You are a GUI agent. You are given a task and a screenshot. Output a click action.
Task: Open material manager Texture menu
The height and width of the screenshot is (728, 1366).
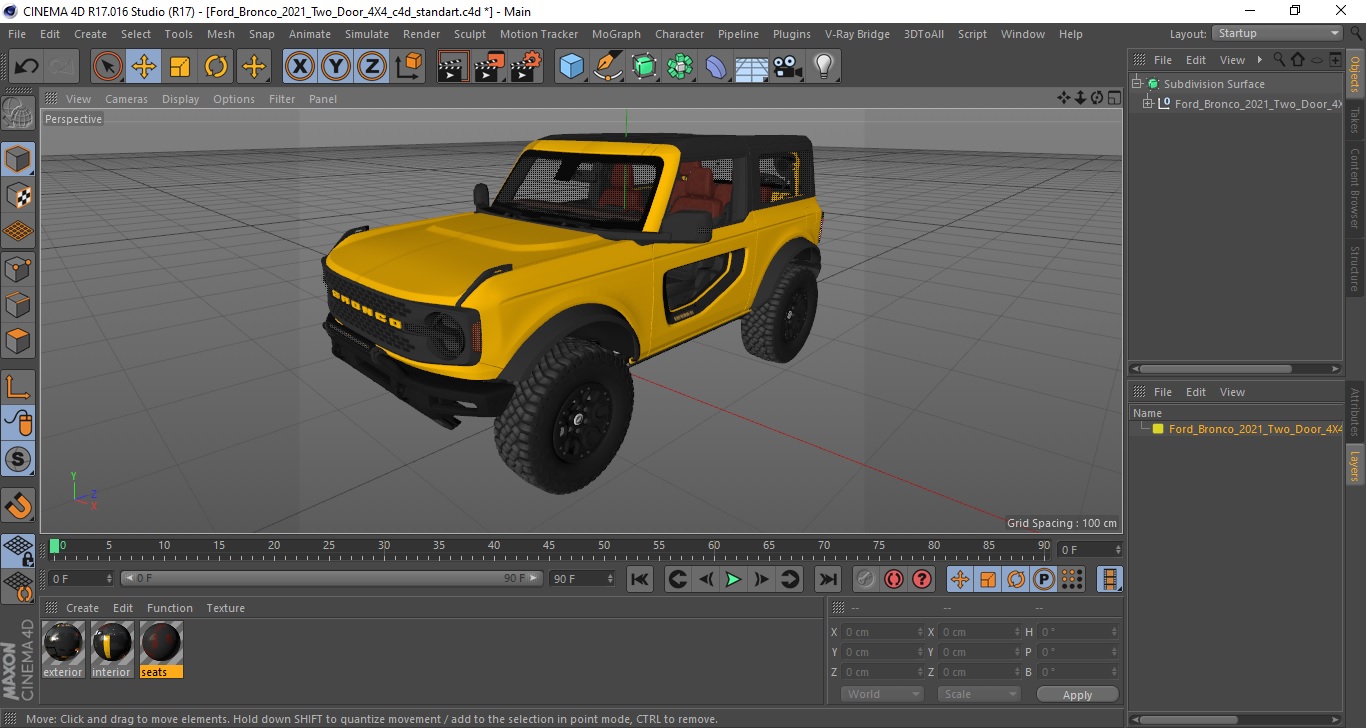225,608
